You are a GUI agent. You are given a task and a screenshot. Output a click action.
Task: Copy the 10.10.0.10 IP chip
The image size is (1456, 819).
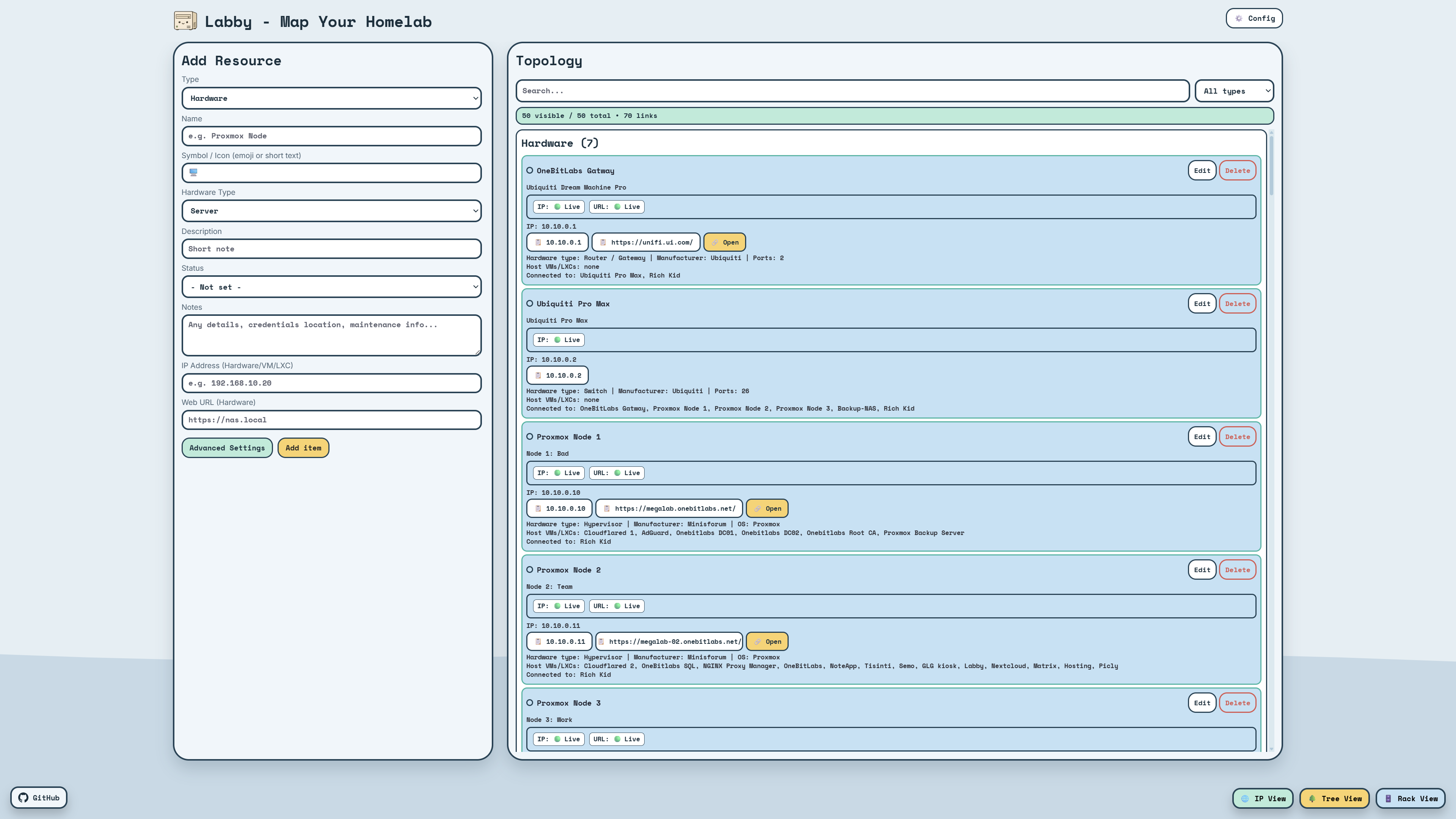click(560, 509)
